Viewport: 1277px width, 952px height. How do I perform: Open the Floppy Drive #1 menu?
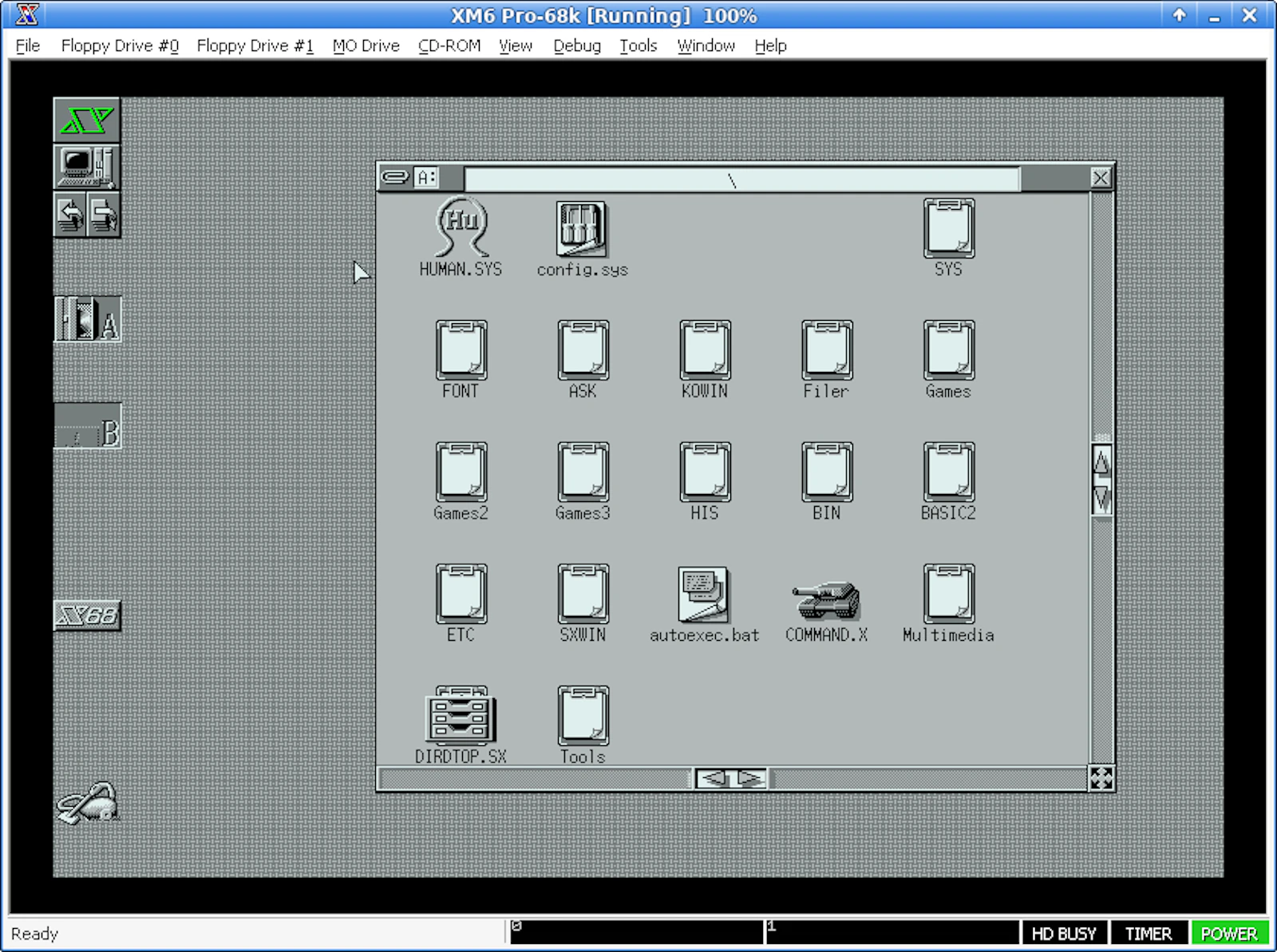coord(255,45)
